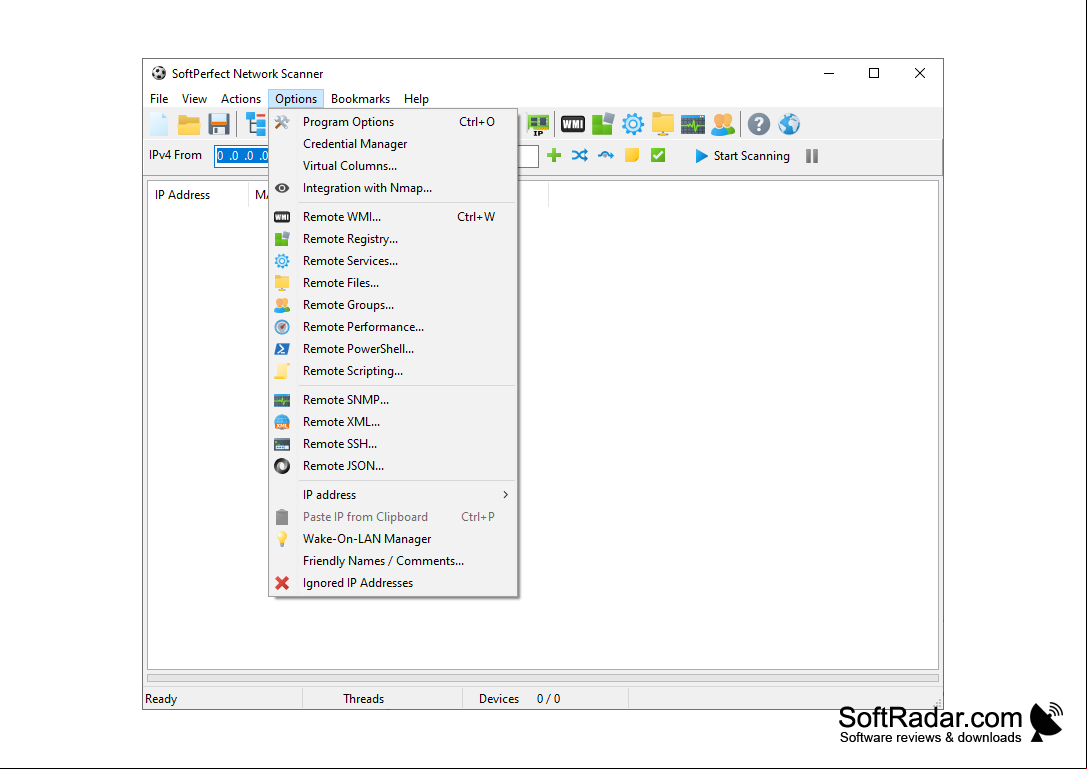Click the SNMP monitor toolbar icon
1087x769 pixels.
[693, 124]
